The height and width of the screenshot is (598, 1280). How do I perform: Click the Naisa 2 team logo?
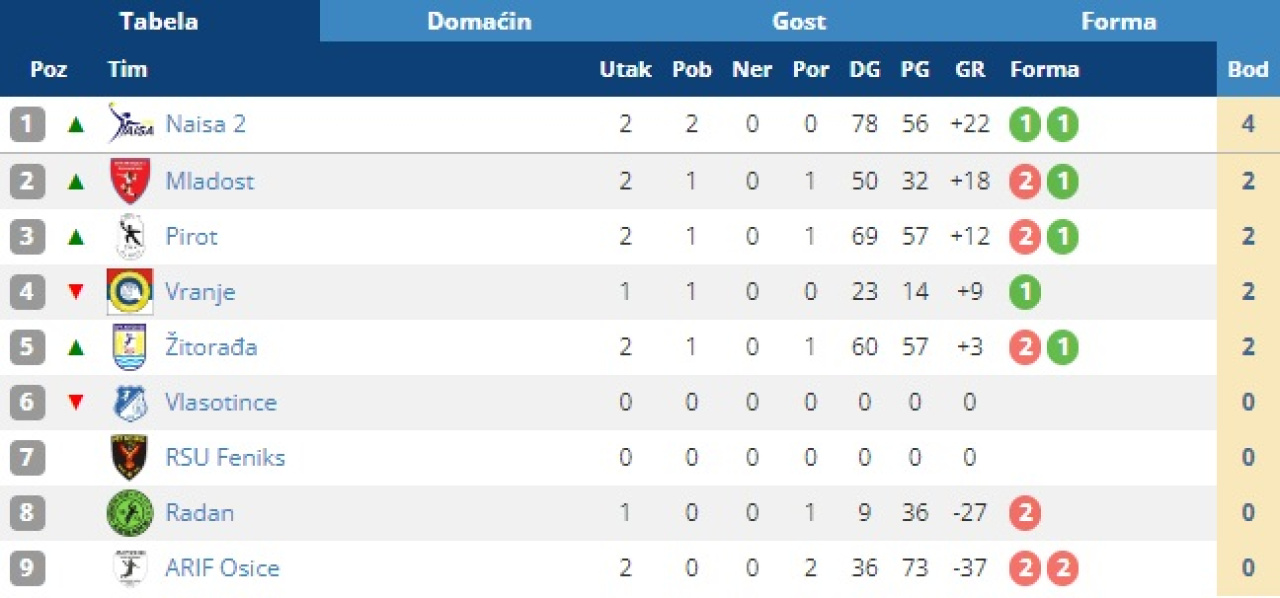pyautogui.click(x=130, y=125)
